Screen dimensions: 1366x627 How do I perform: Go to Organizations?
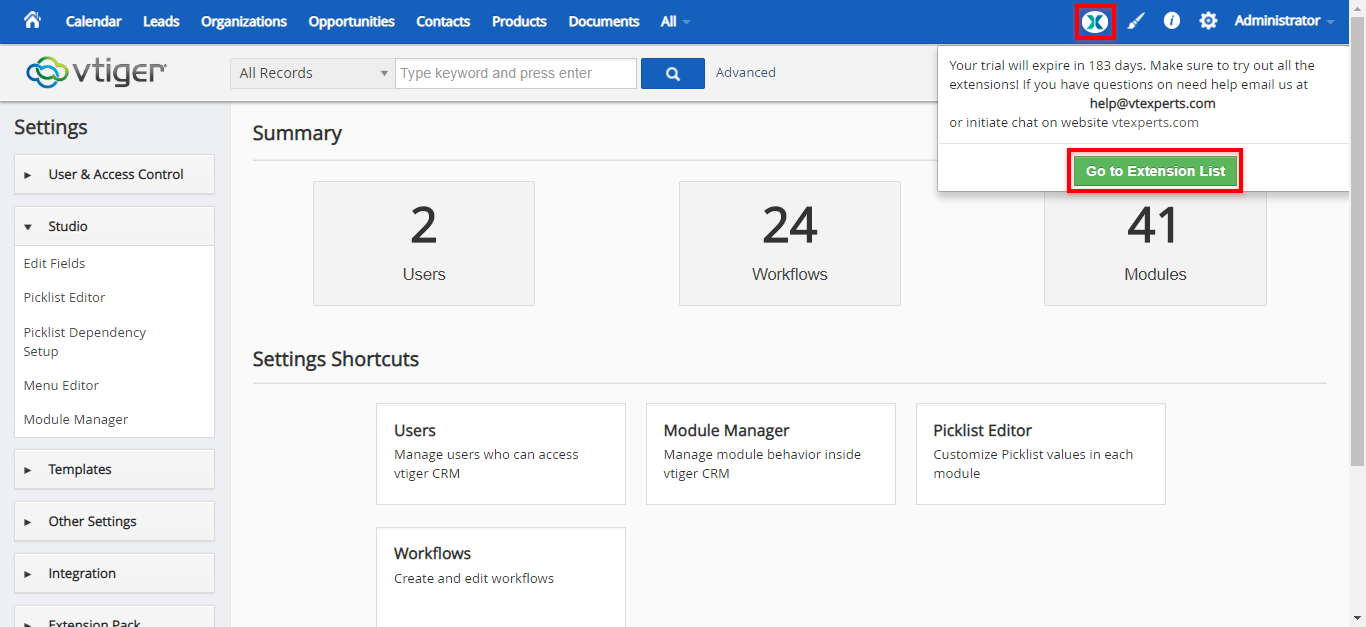(x=244, y=21)
